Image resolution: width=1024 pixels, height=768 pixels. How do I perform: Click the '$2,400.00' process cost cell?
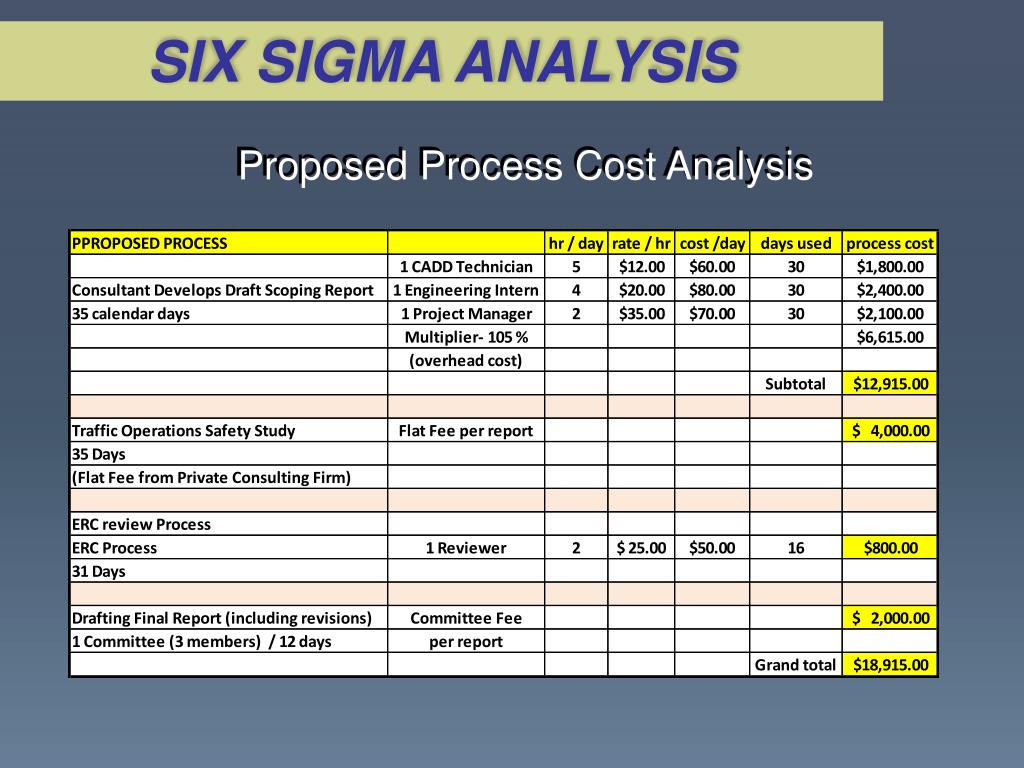pos(890,290)
